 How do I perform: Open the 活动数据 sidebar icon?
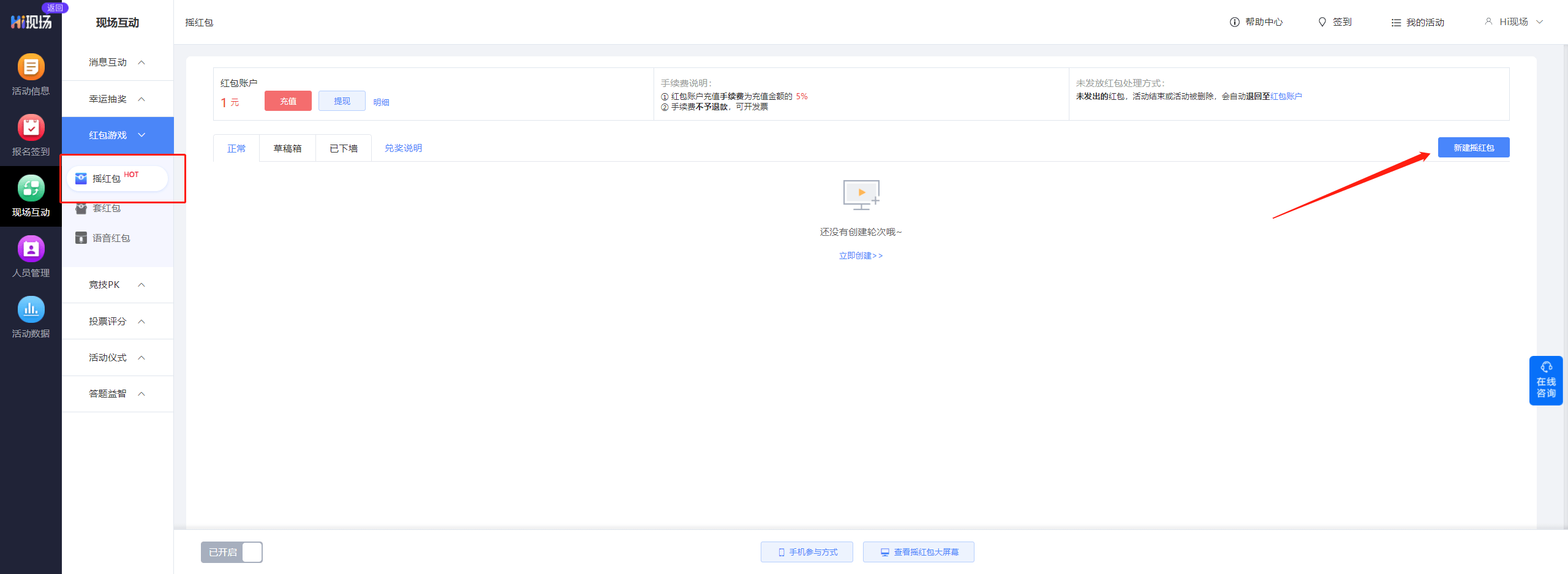pyautogui.click(x=31, y=310)
